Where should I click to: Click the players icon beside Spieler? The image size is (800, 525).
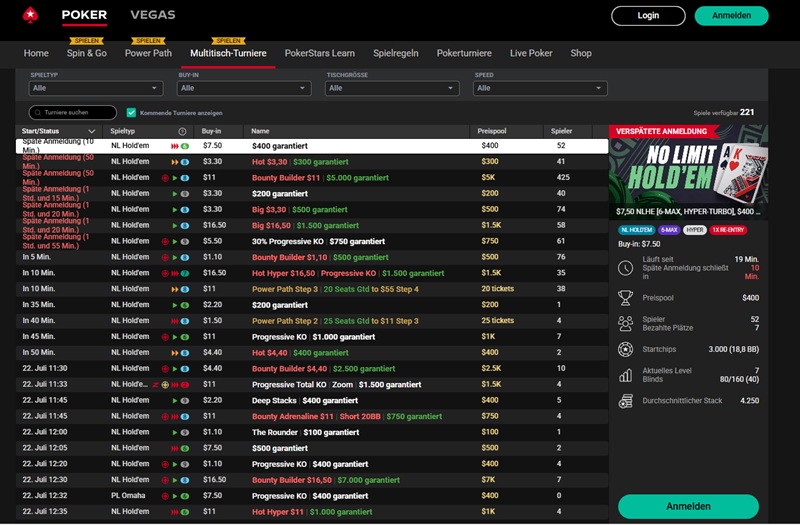tap(625, 323)
